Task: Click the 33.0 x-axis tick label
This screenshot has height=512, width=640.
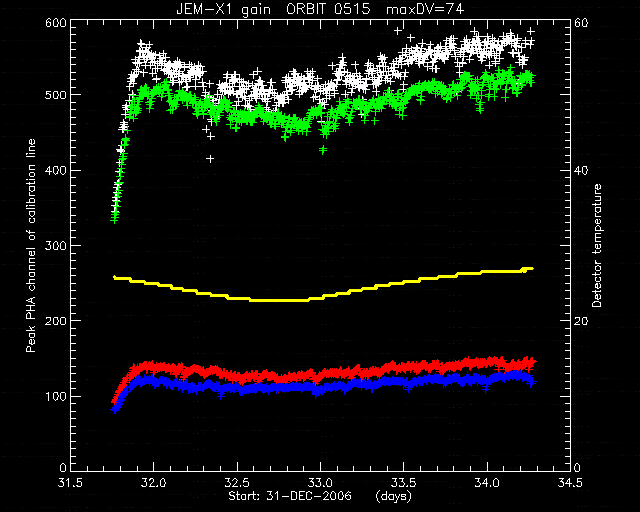Action: (x=321, y=483)
